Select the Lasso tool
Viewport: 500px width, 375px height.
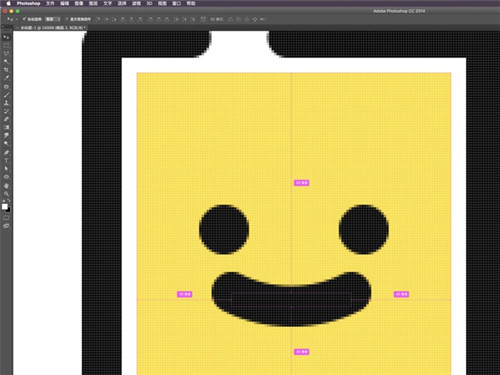click(6, 53)
